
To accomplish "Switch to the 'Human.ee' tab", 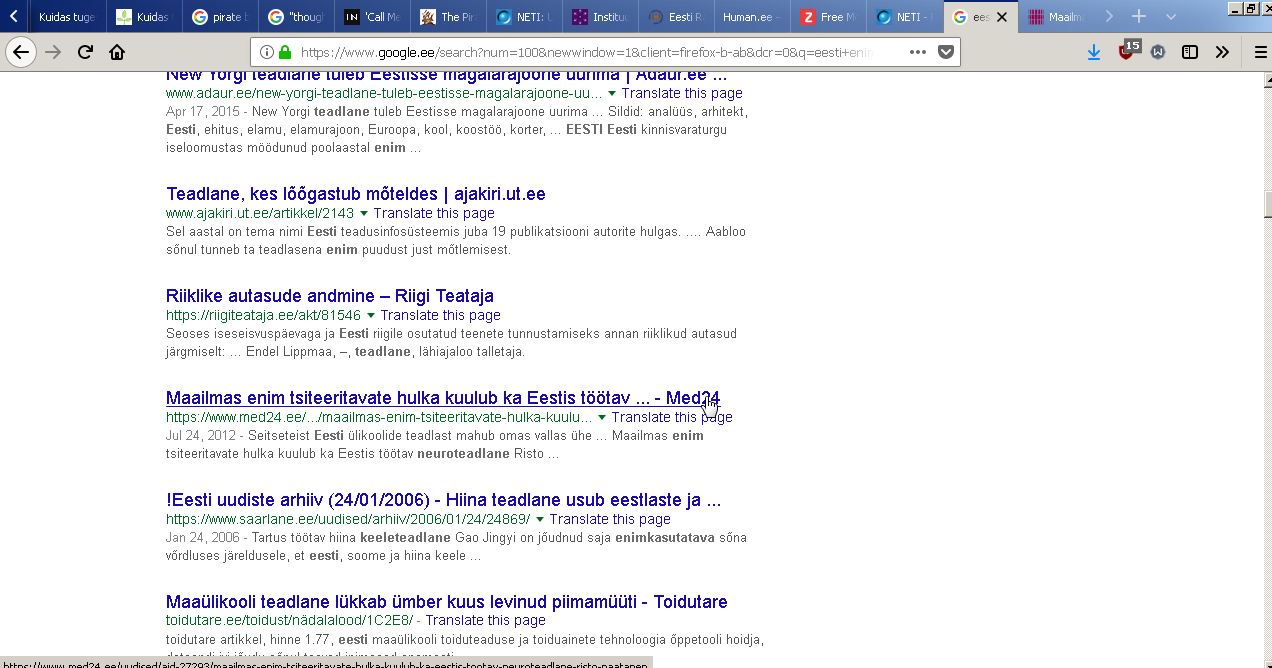I will pos(752,17).
